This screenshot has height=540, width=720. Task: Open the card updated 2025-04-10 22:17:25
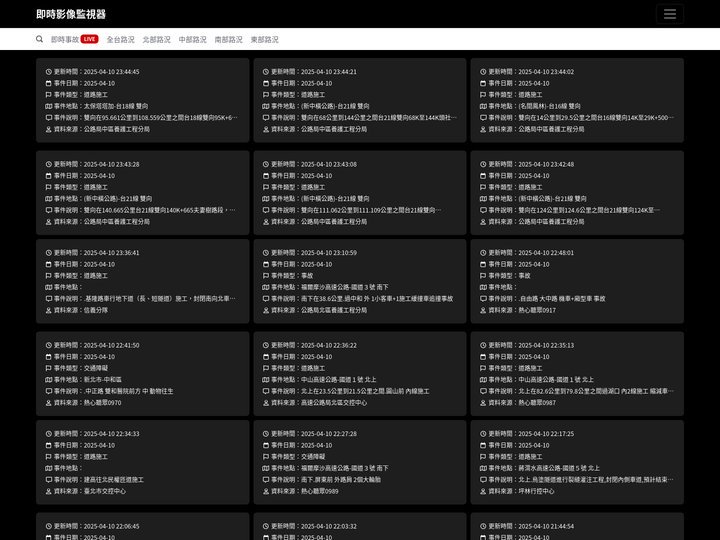(x=577, y=462)
